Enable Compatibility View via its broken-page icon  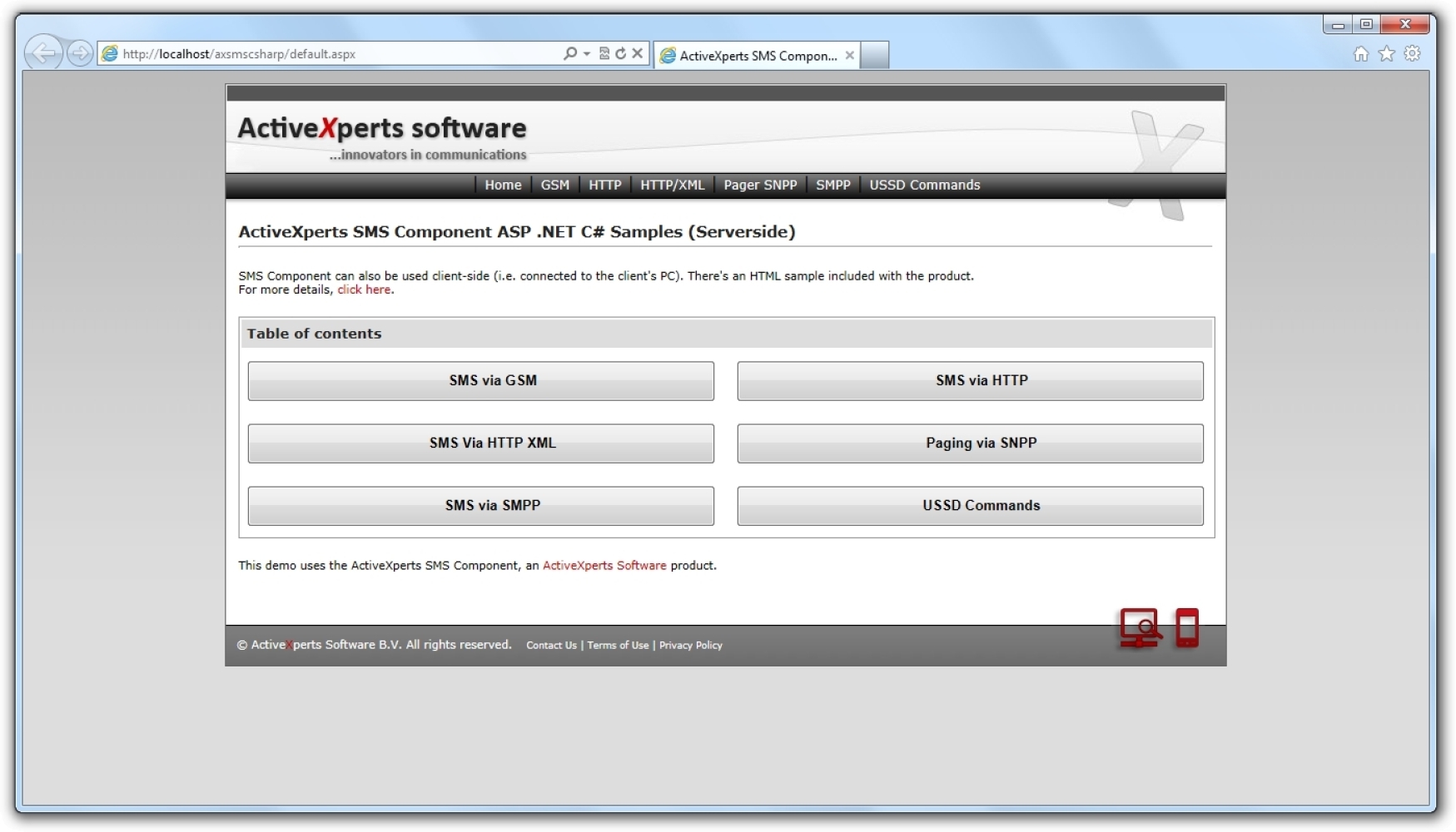(604, 53)
